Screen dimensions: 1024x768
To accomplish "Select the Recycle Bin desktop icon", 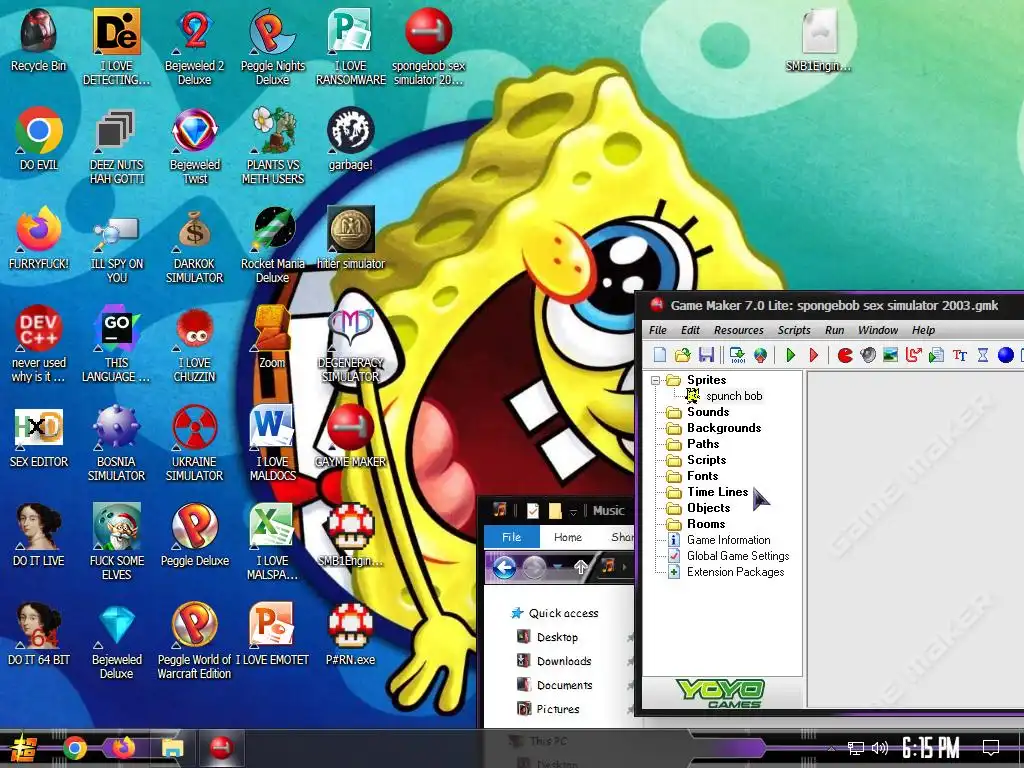I will [x=39, y=40].
